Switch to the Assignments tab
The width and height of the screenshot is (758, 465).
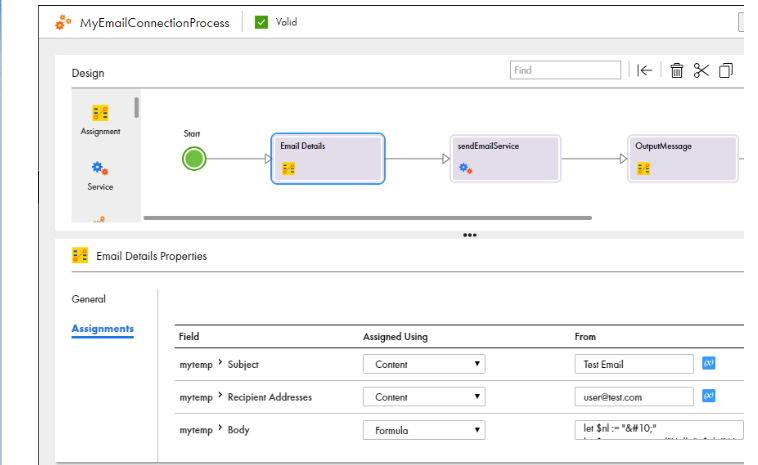pos(102,329)
